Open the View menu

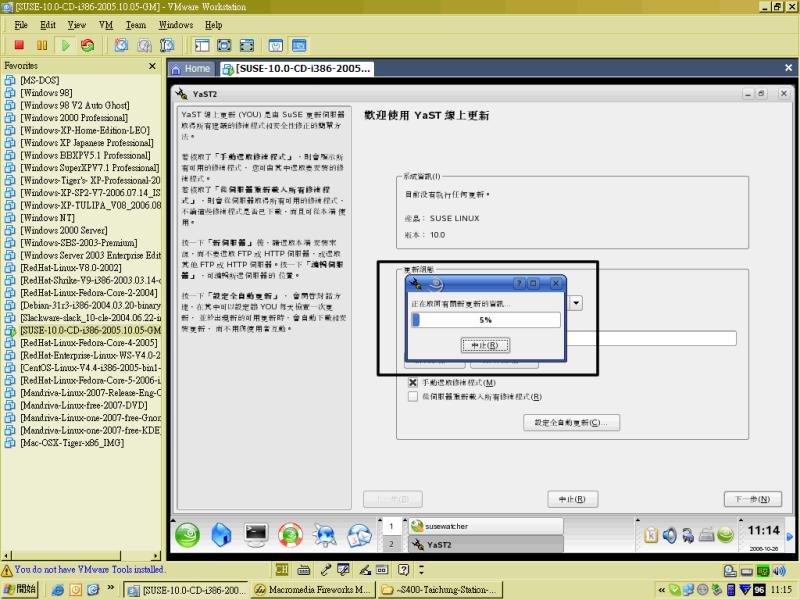(x=77, y=25)
